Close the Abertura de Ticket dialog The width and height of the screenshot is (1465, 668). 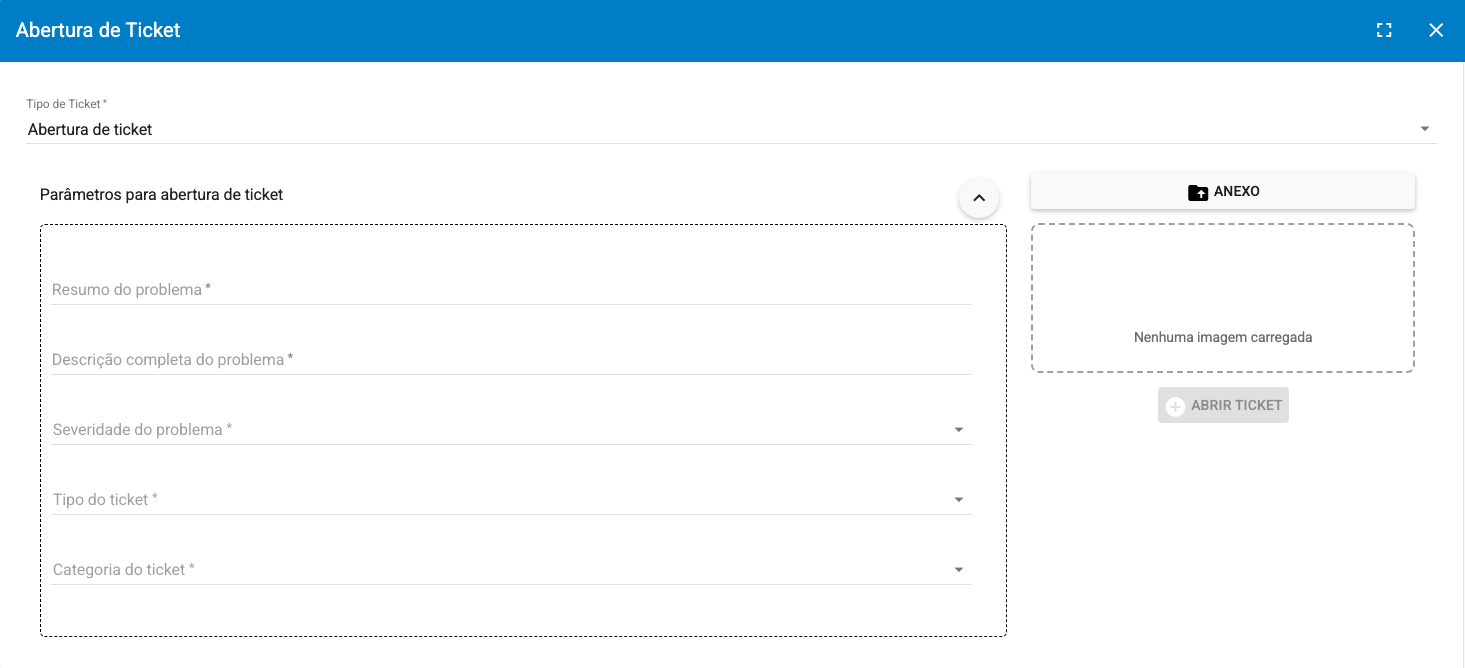click(1436, 30)
